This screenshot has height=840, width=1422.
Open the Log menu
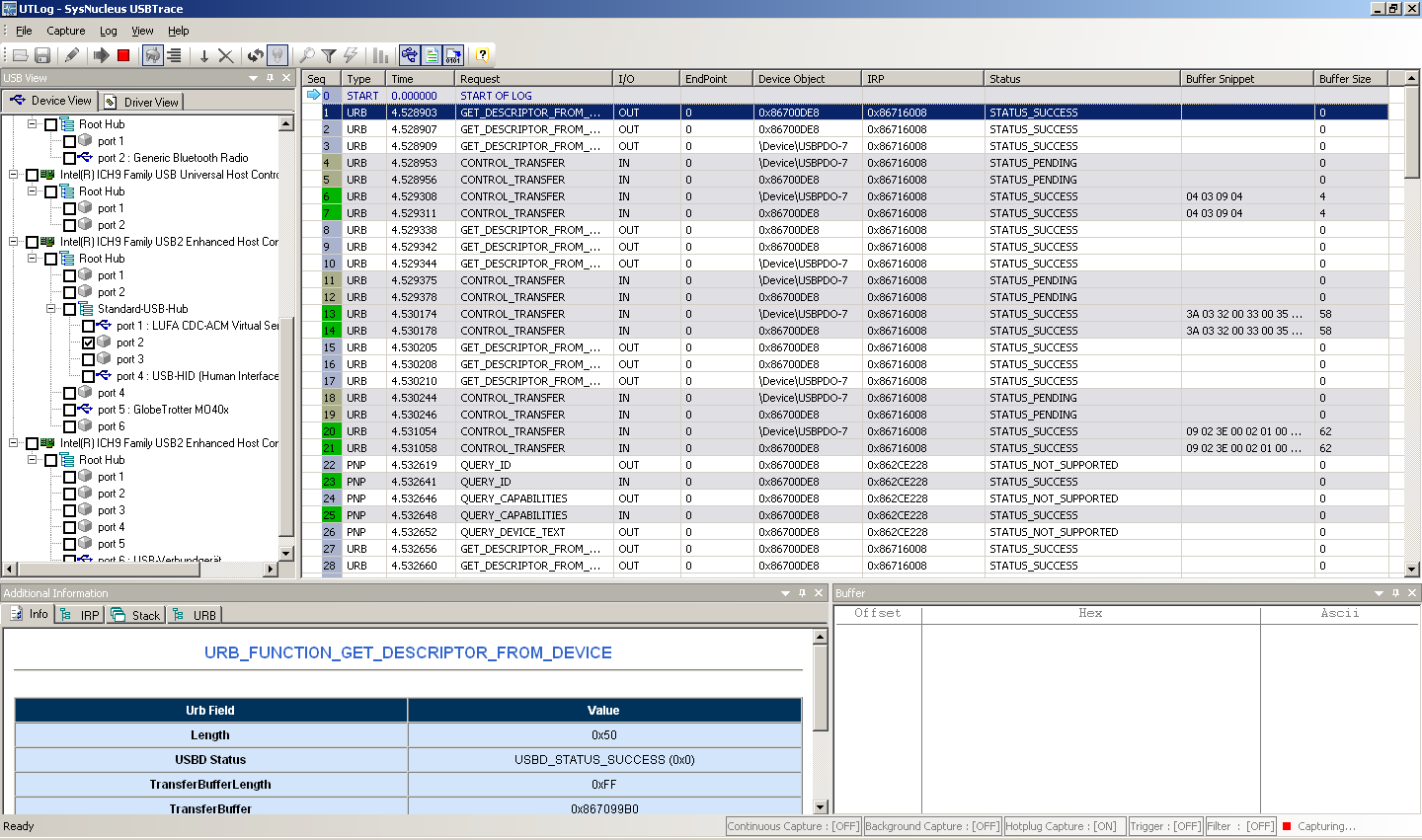point(109,31)
